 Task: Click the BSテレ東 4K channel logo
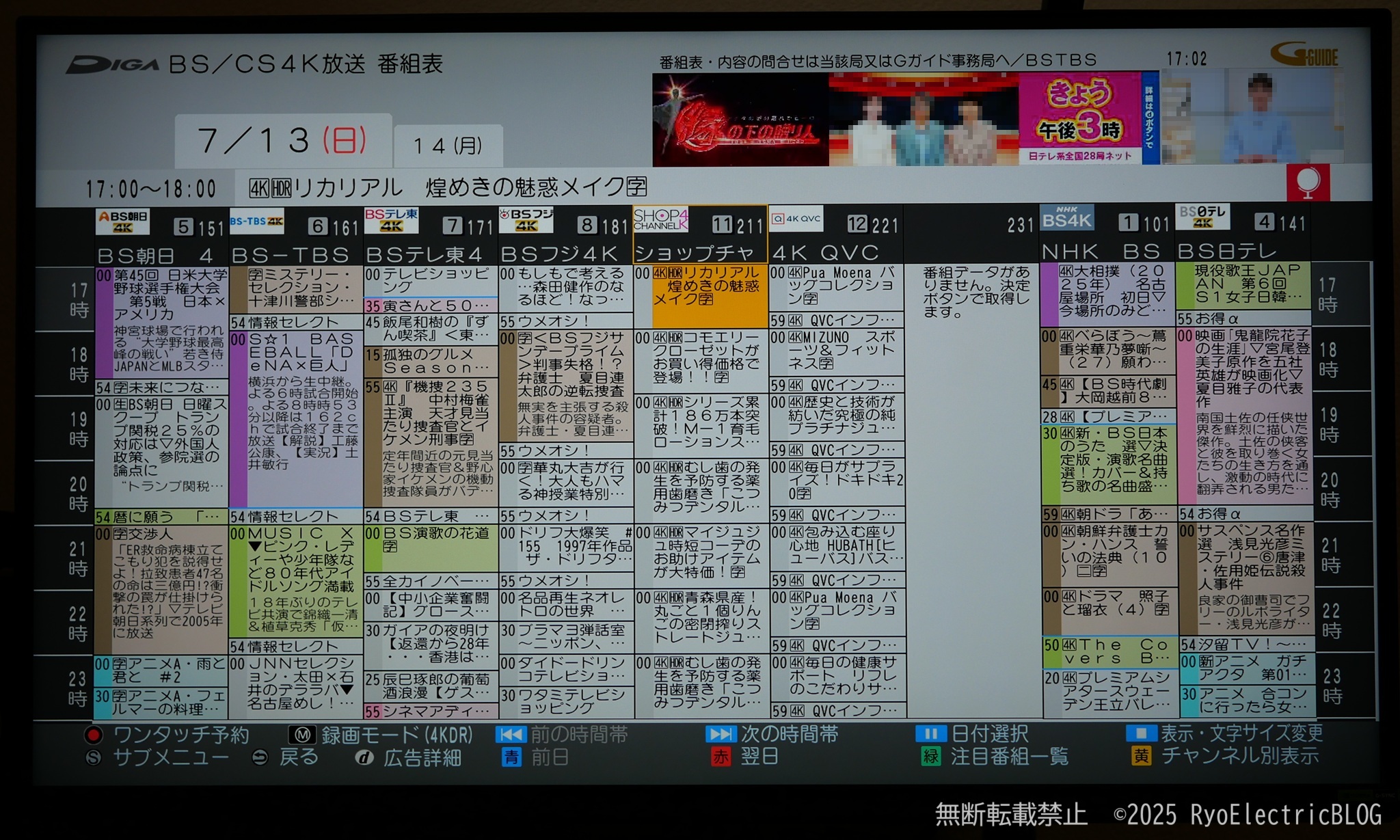[x=391, y=220]
